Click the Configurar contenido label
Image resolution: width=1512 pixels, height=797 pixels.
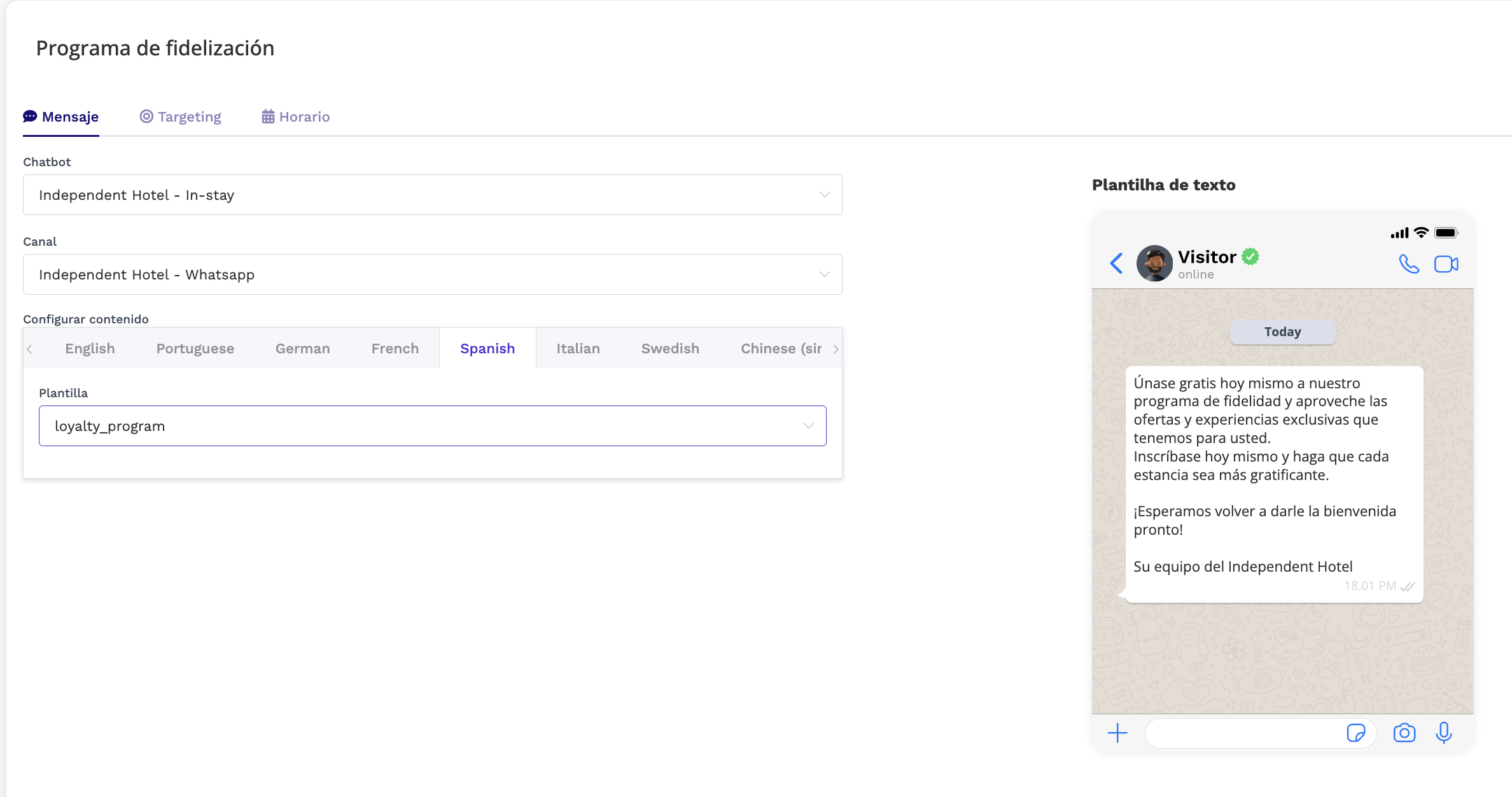point(86,319)
